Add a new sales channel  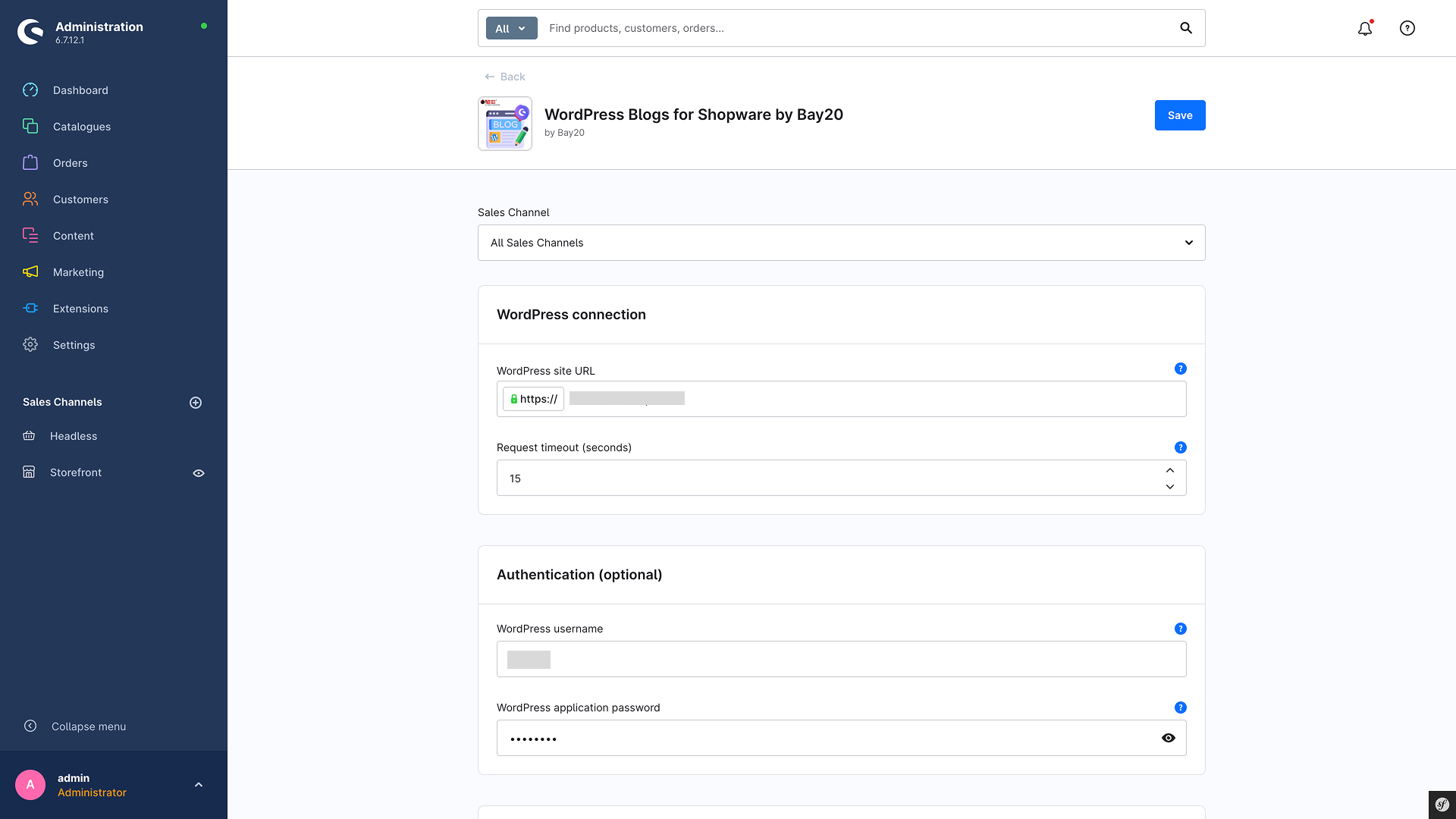pos(196,403)
